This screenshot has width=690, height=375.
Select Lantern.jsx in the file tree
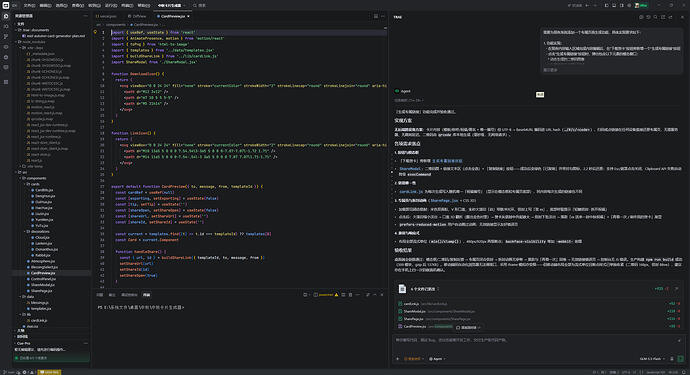click(43, 243)
